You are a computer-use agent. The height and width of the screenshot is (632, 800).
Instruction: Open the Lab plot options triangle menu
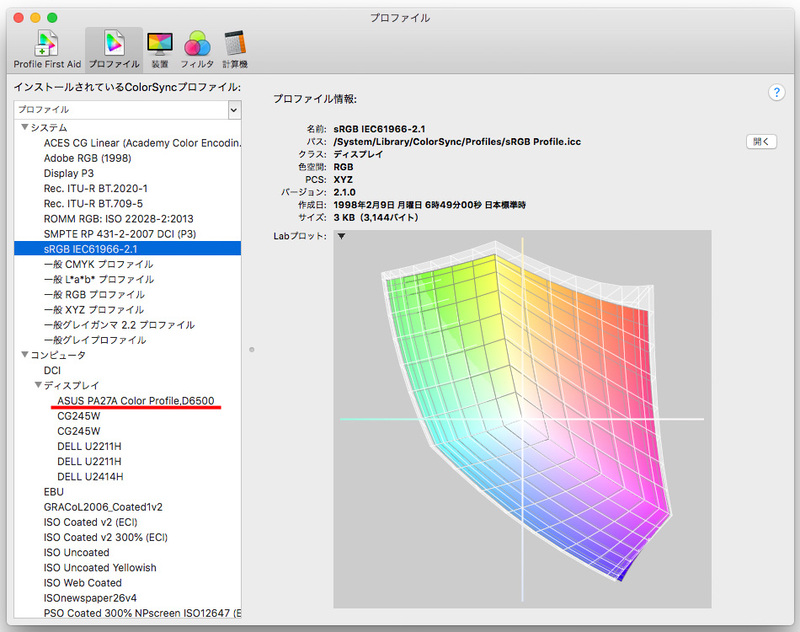(341, 236)
